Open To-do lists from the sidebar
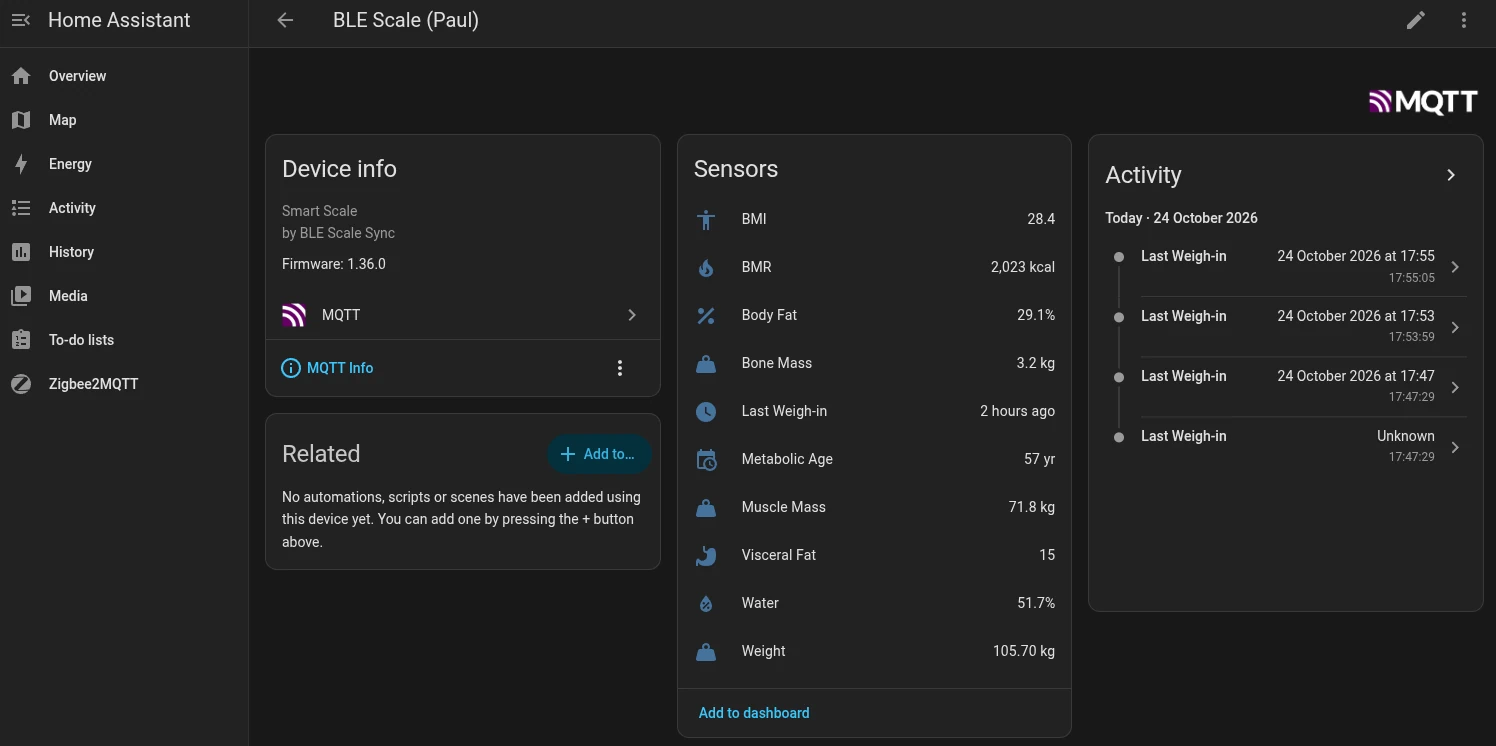Viewport: 1496px width, 746px height. 124,340
